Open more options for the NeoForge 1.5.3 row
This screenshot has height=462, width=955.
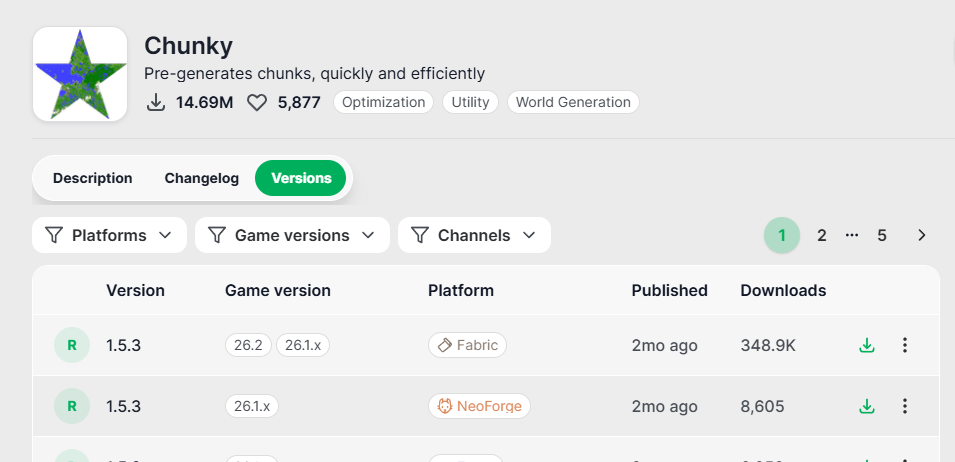click(x=905, y=406)
